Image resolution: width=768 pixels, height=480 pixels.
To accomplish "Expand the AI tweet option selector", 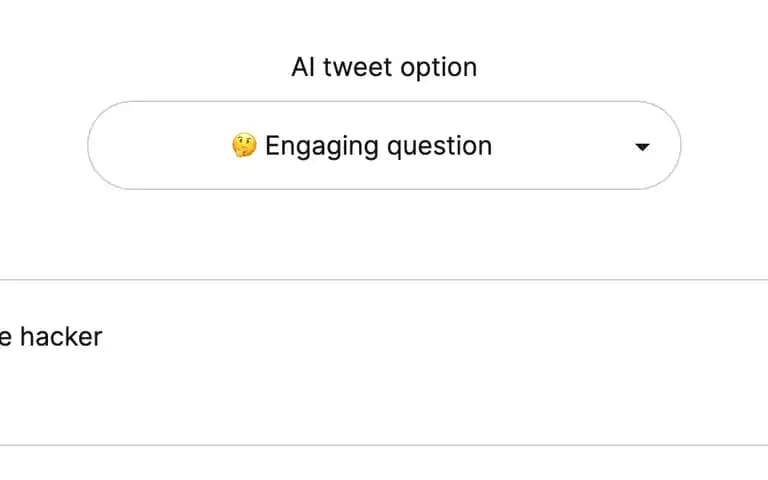I will pos(384,145).
